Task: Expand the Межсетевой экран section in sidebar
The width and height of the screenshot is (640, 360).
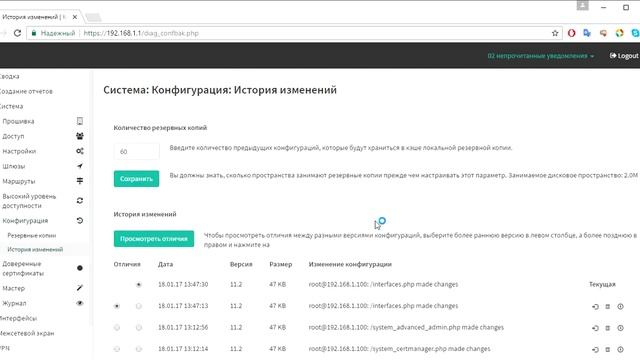Action: pos(27,333)
